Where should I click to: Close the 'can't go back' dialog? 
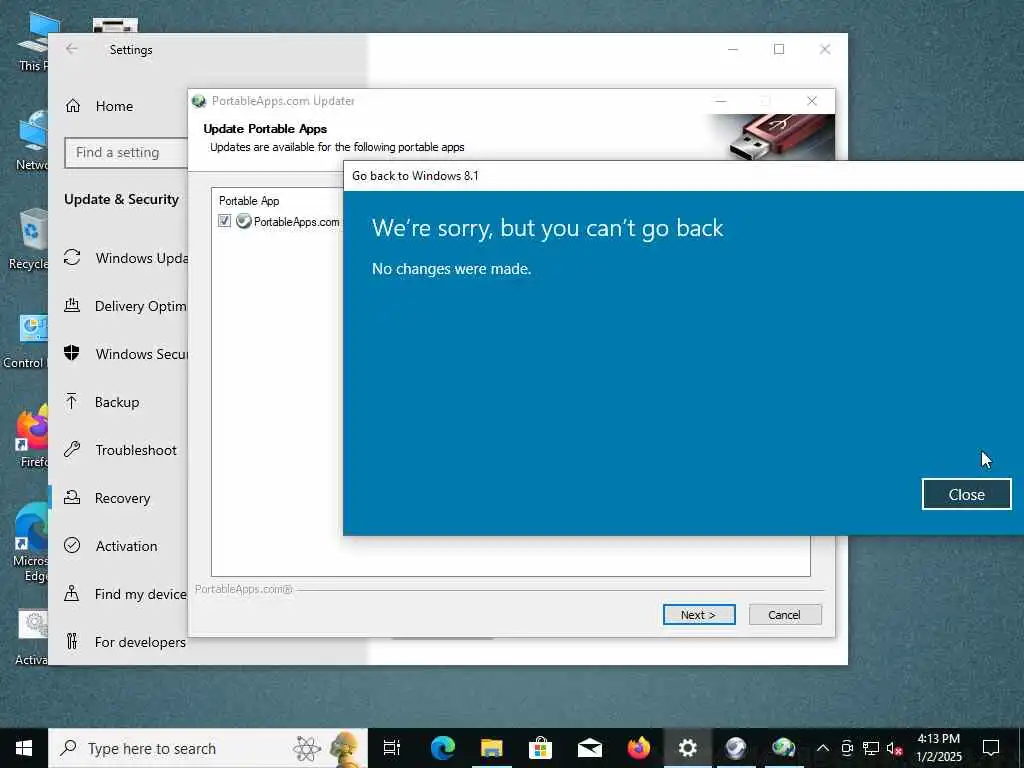coord(966,494)
